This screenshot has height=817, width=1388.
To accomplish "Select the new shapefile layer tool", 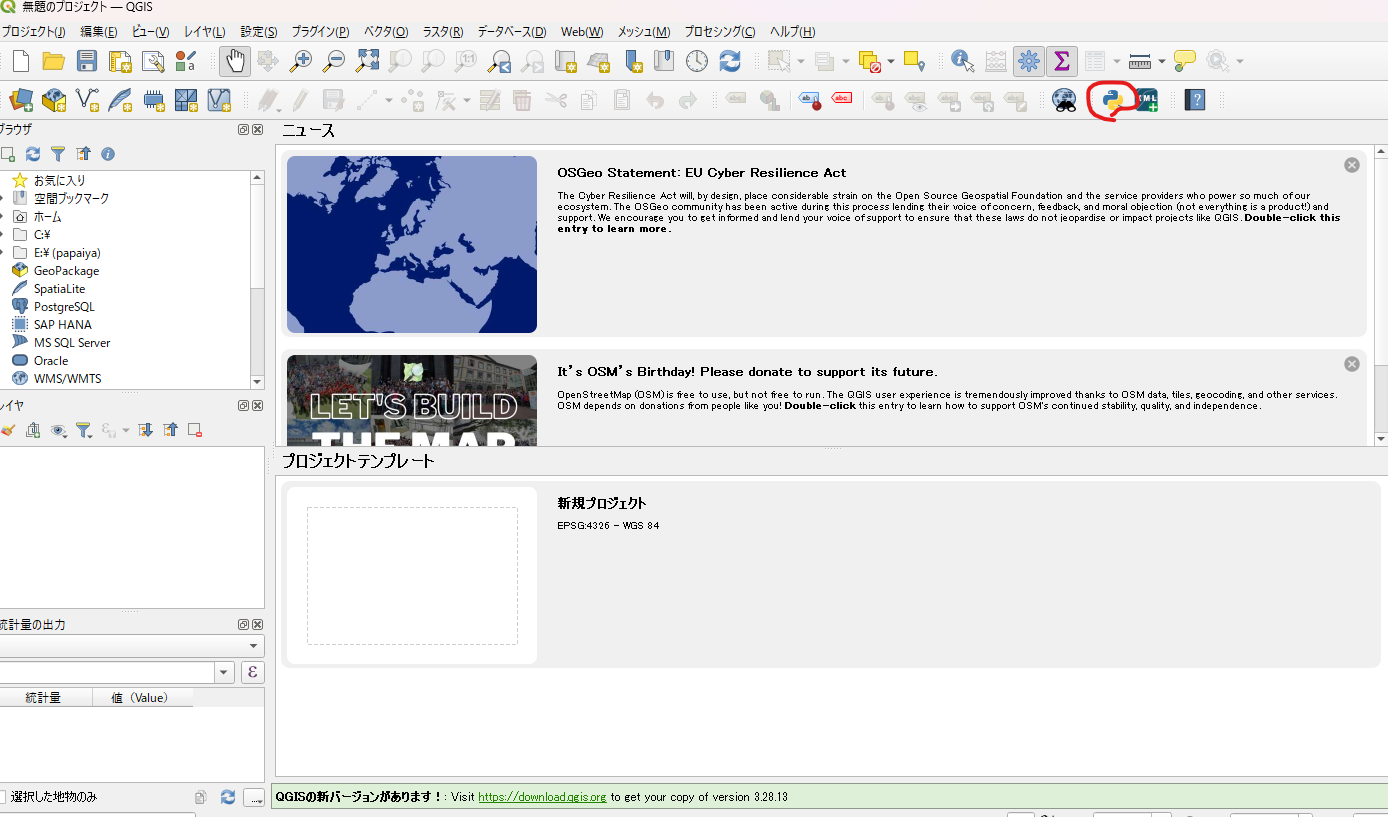I will 87,100.
